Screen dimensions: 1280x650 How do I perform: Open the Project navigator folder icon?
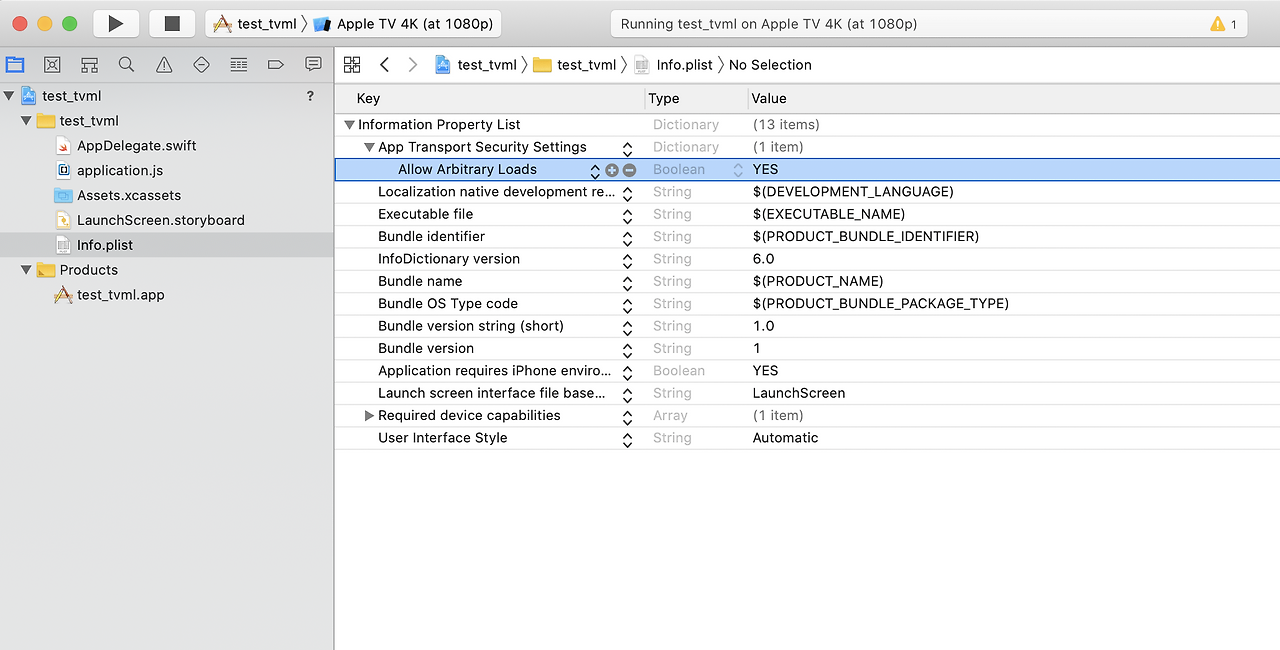coord(15,65)
